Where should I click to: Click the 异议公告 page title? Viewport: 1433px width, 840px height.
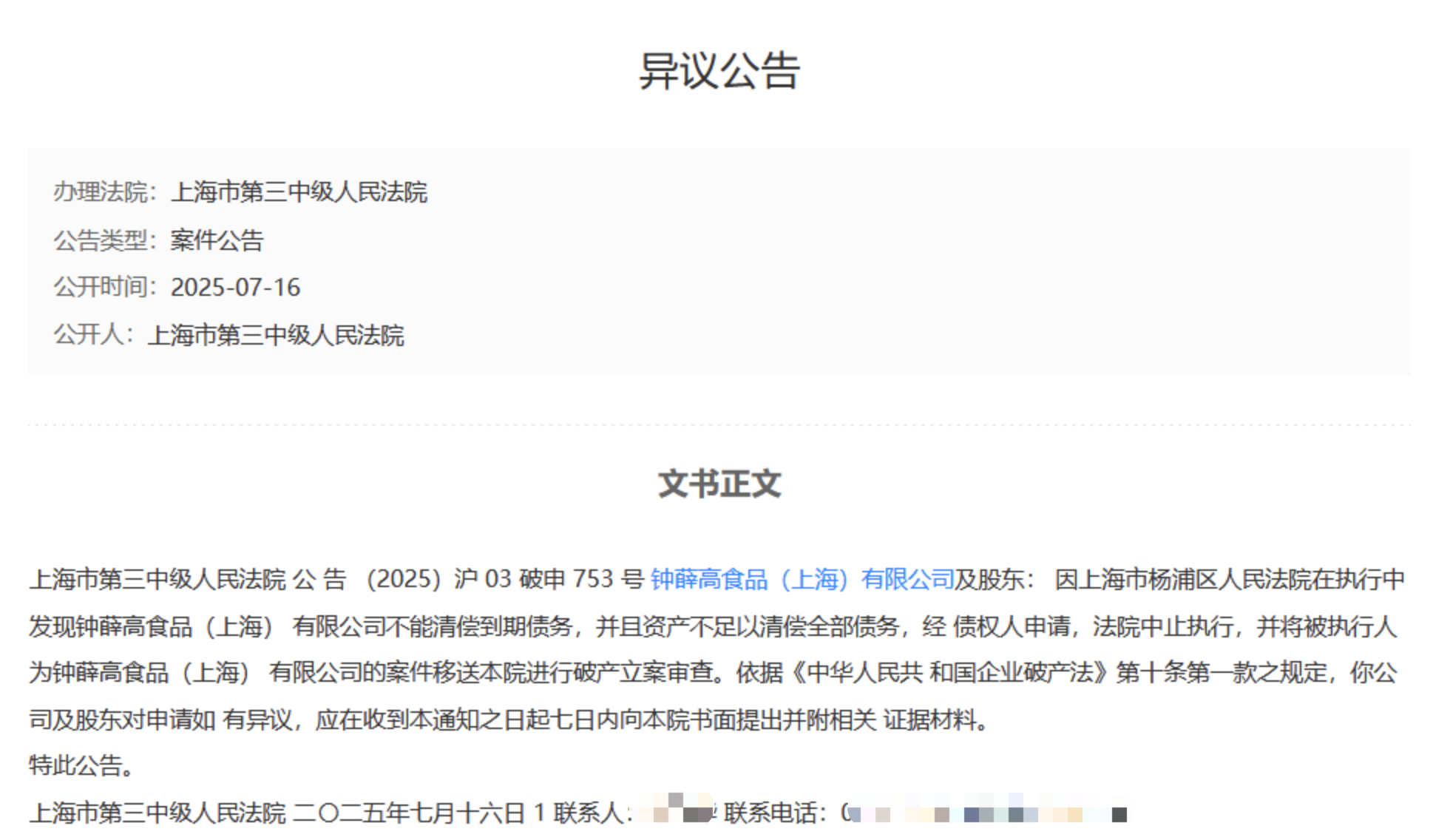[719, 72]
